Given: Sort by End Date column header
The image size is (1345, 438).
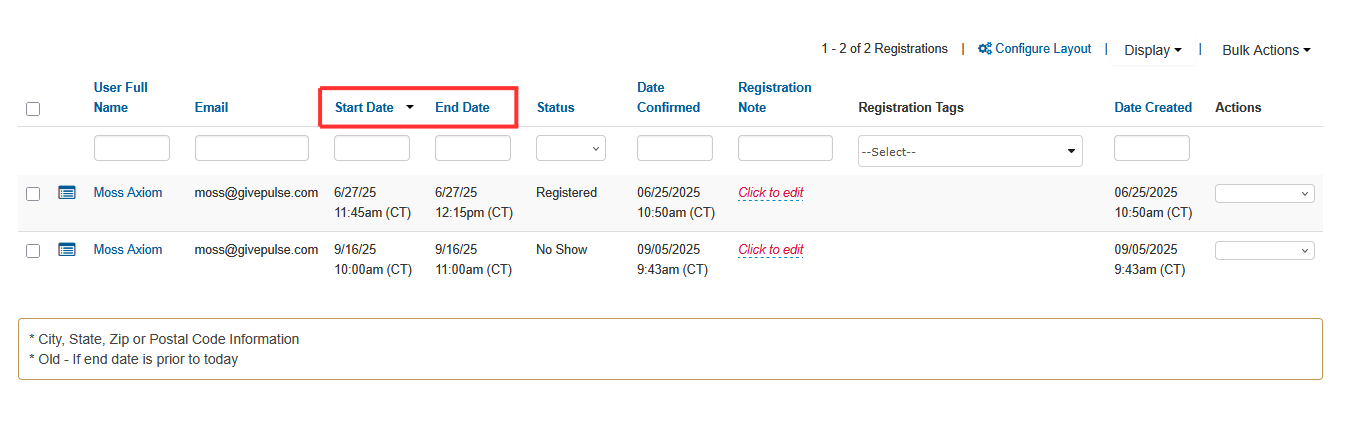Looking at the screenshot, I should (462, 107).
